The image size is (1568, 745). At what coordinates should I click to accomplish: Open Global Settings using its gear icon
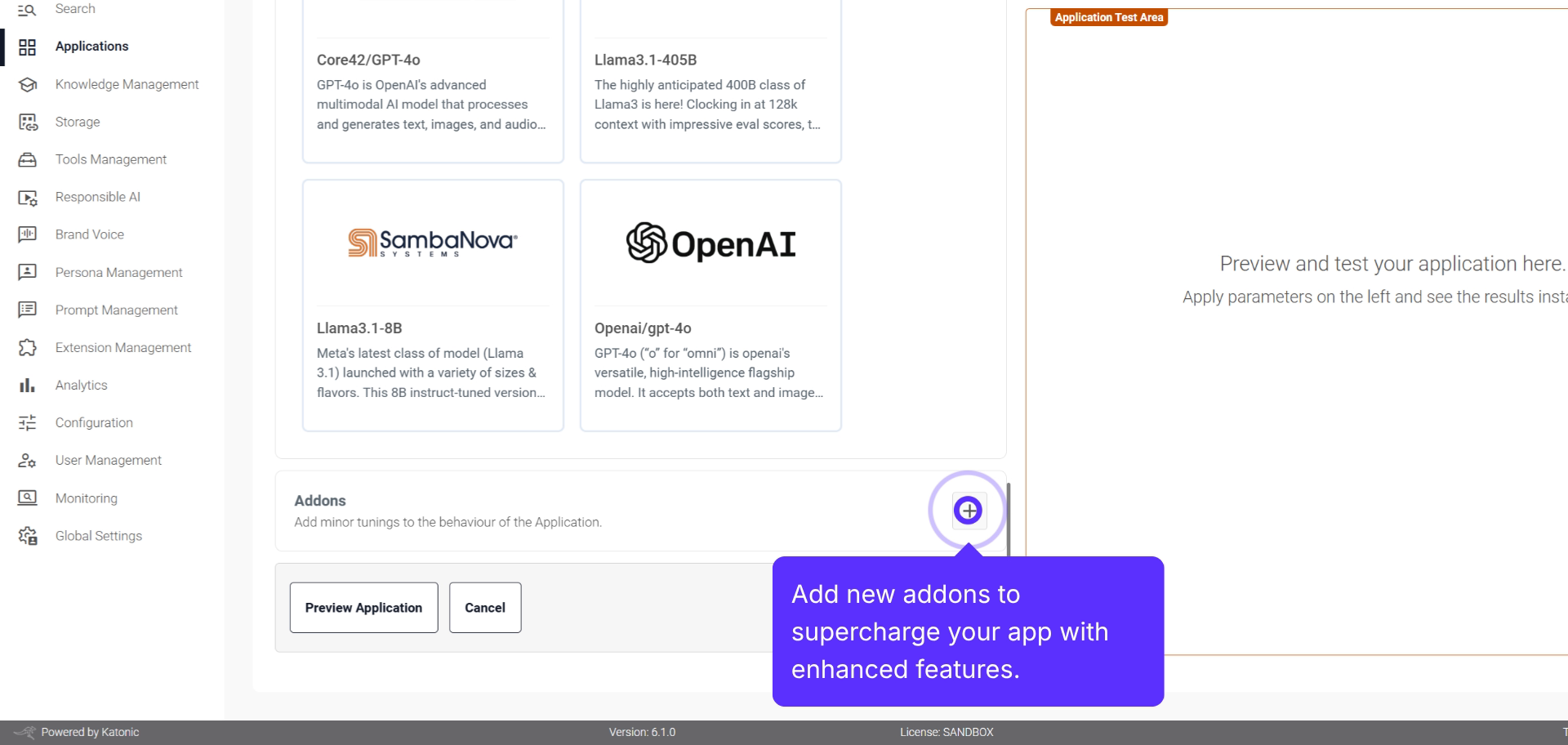coord(27,536)
